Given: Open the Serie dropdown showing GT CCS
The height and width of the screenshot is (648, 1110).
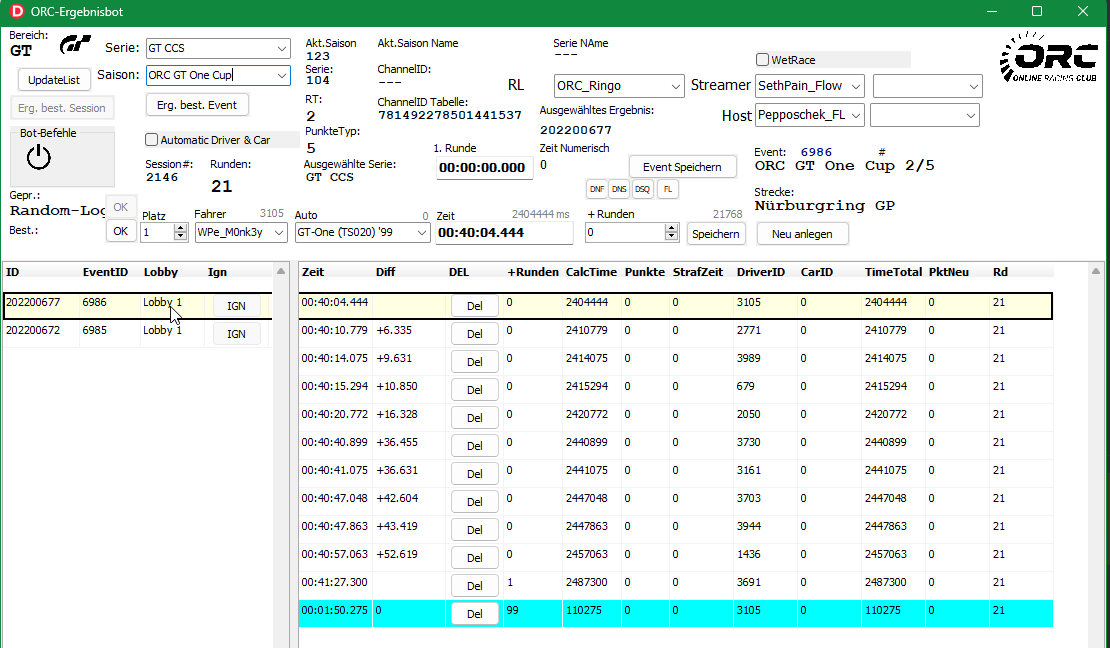Looking at the screenshot, I should click(281, 48).
